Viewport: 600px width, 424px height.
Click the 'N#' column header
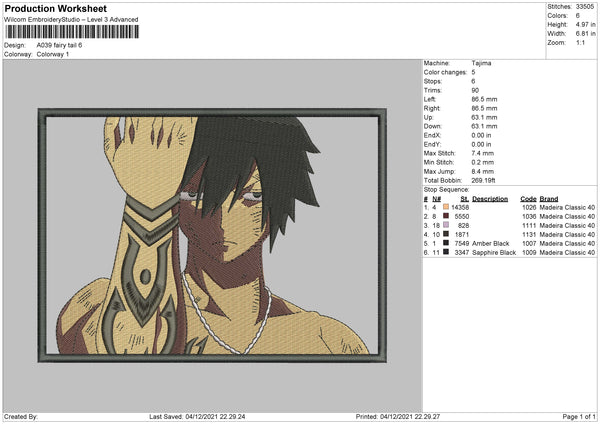click(437, 199)
